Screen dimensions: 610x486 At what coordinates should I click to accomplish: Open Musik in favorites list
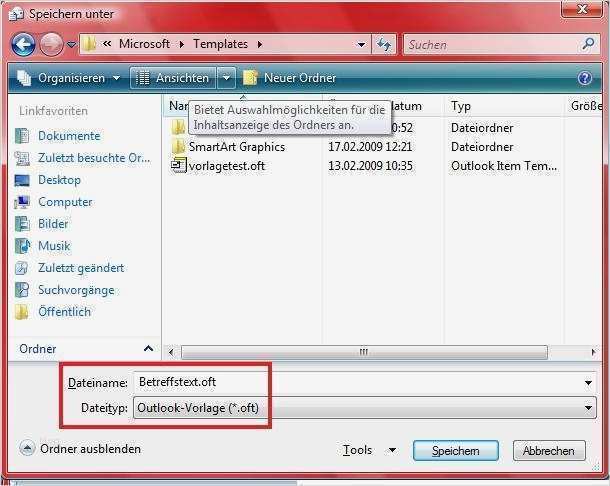coord(54,246)
